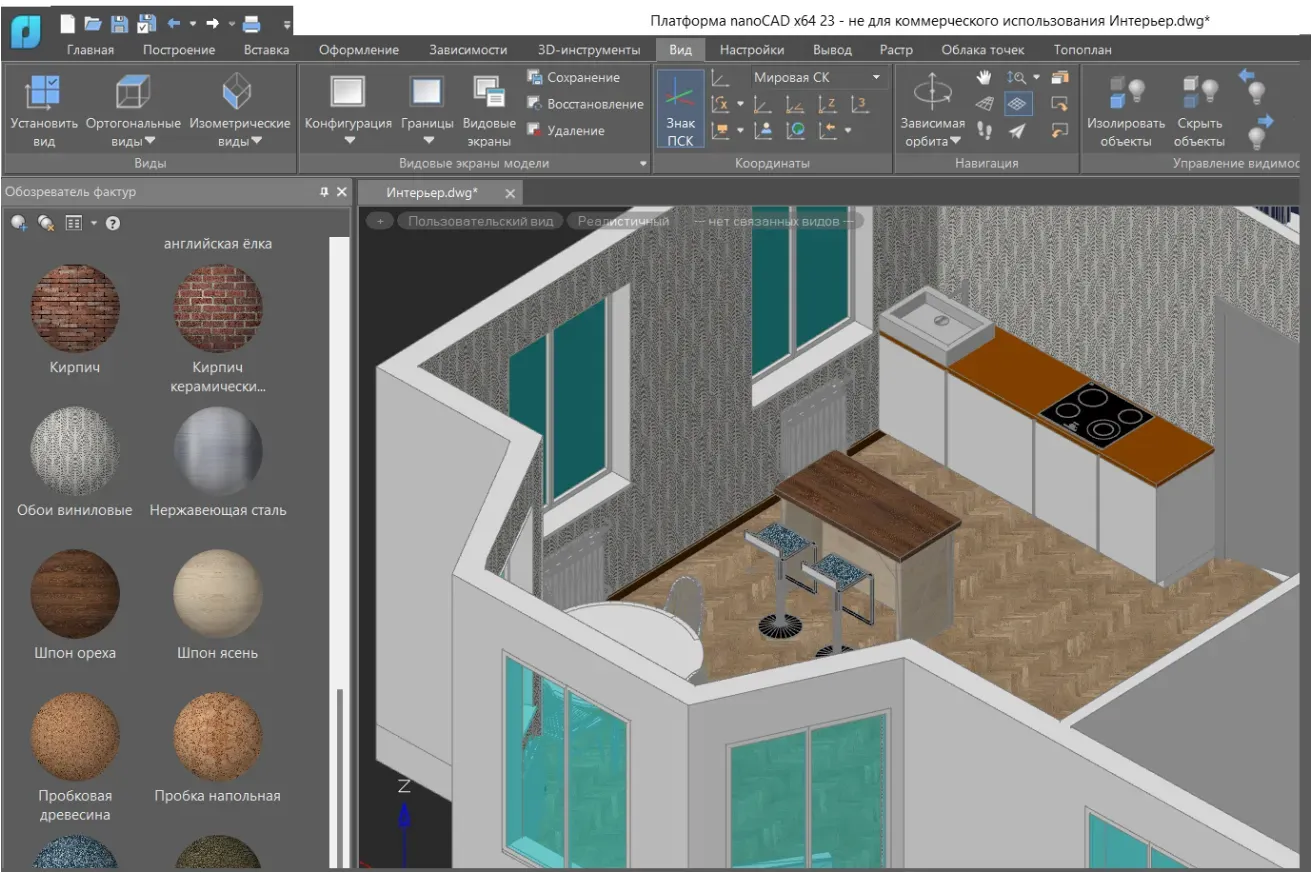Select the pan hand tool in Навигация
The image size is (1312, 872).
[985, 77]
